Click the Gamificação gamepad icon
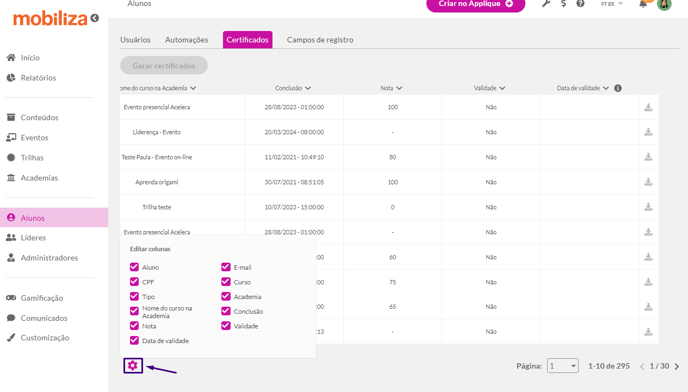The width and height of the screenshot is (688, 392). [x=11, y=298]
